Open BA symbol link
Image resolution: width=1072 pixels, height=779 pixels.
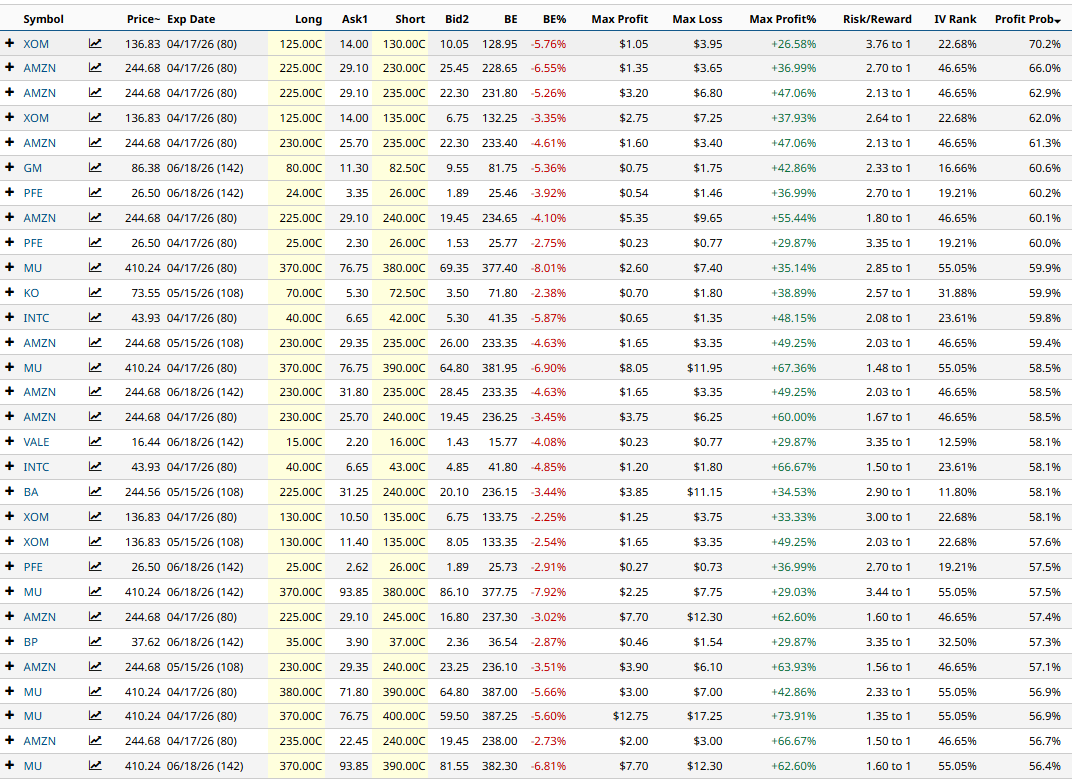pyautogui.click(x=31, y=492)
